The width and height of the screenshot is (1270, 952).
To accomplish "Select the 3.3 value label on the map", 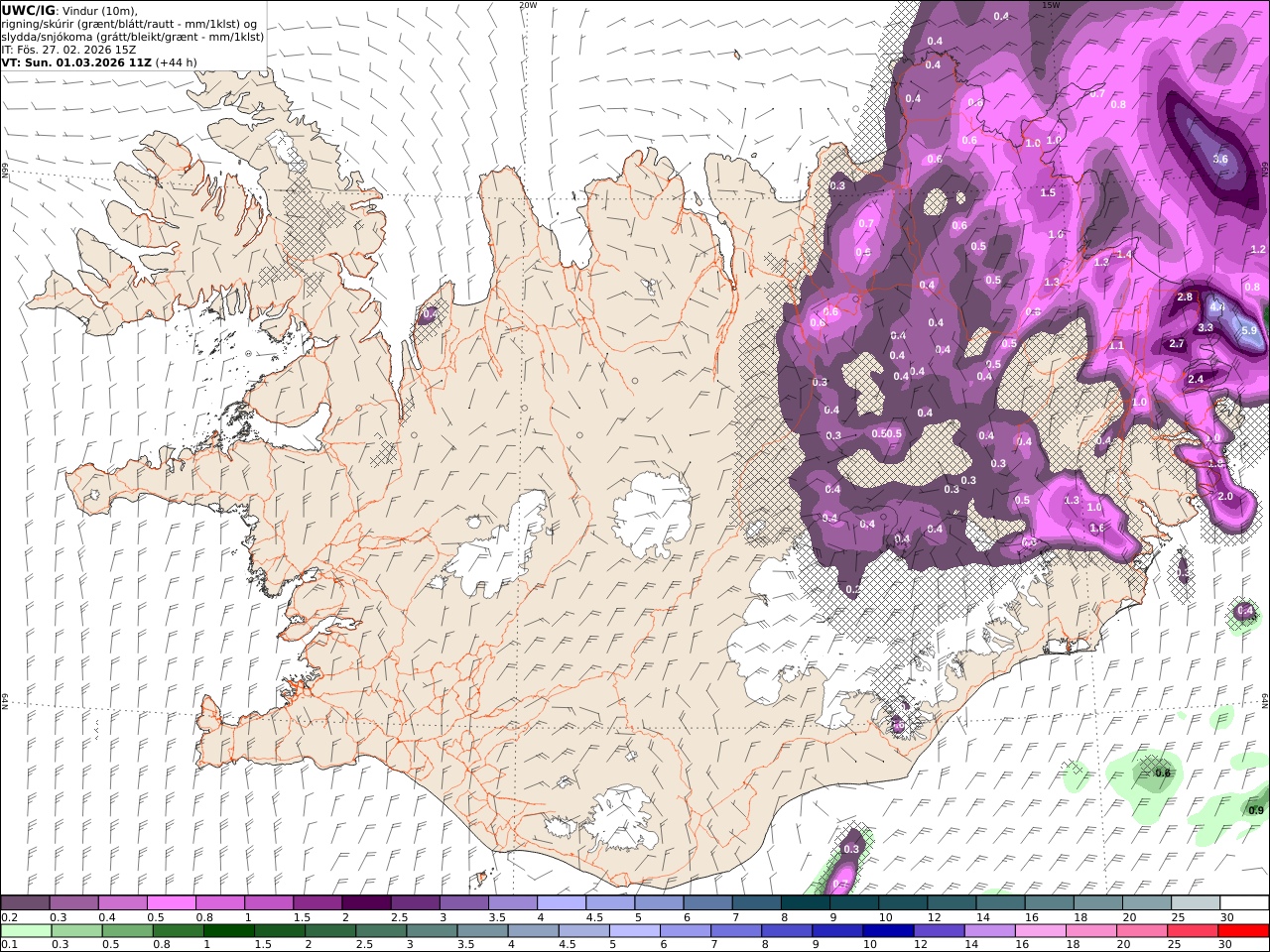I will pos(1206,327).
